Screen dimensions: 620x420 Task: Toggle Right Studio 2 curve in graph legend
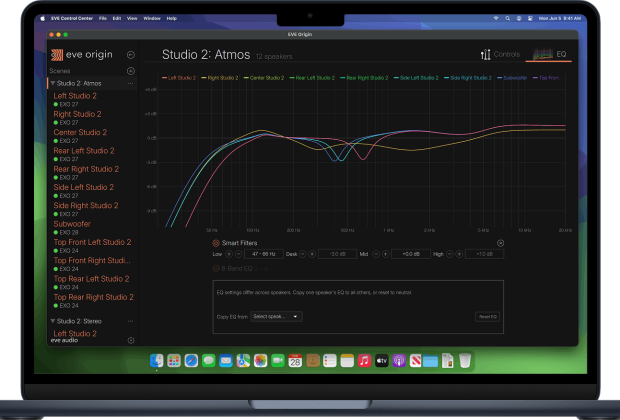point(220,78)
